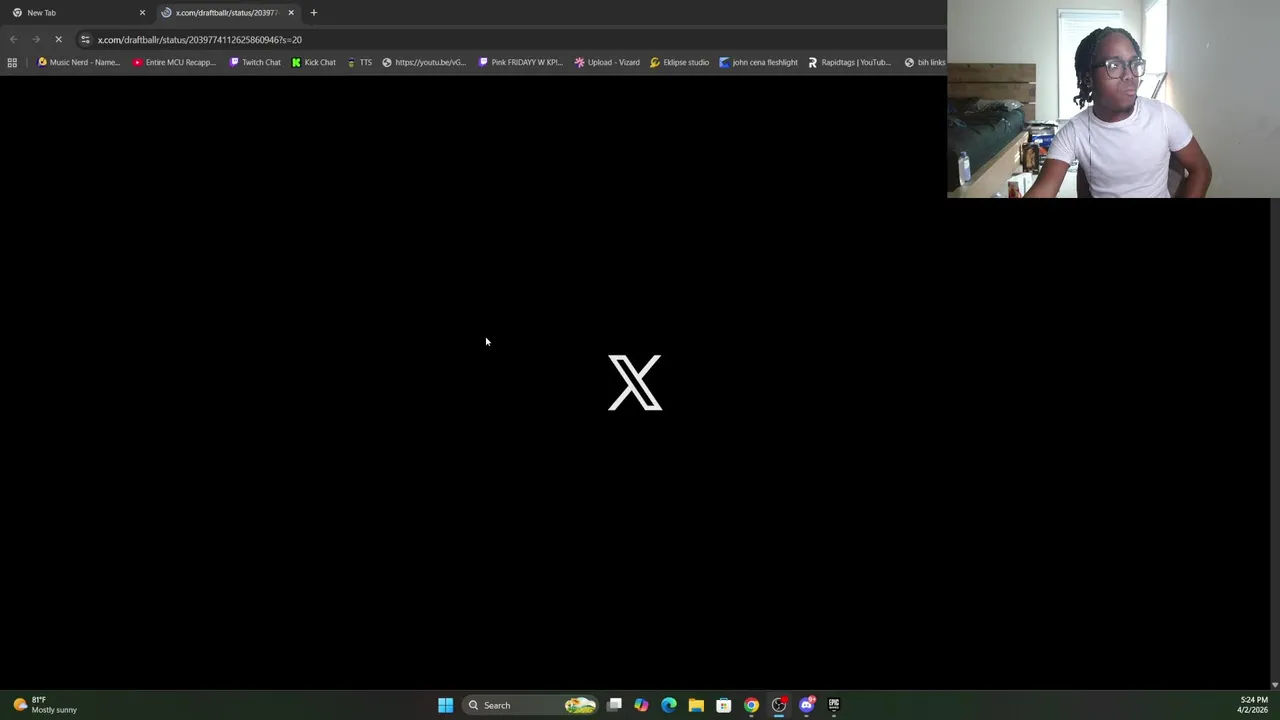The height and width of the screenshot is (720, 1280).
Task: Open Pink FRIDAYY W KPI bookmark
Action: point(520,62)
